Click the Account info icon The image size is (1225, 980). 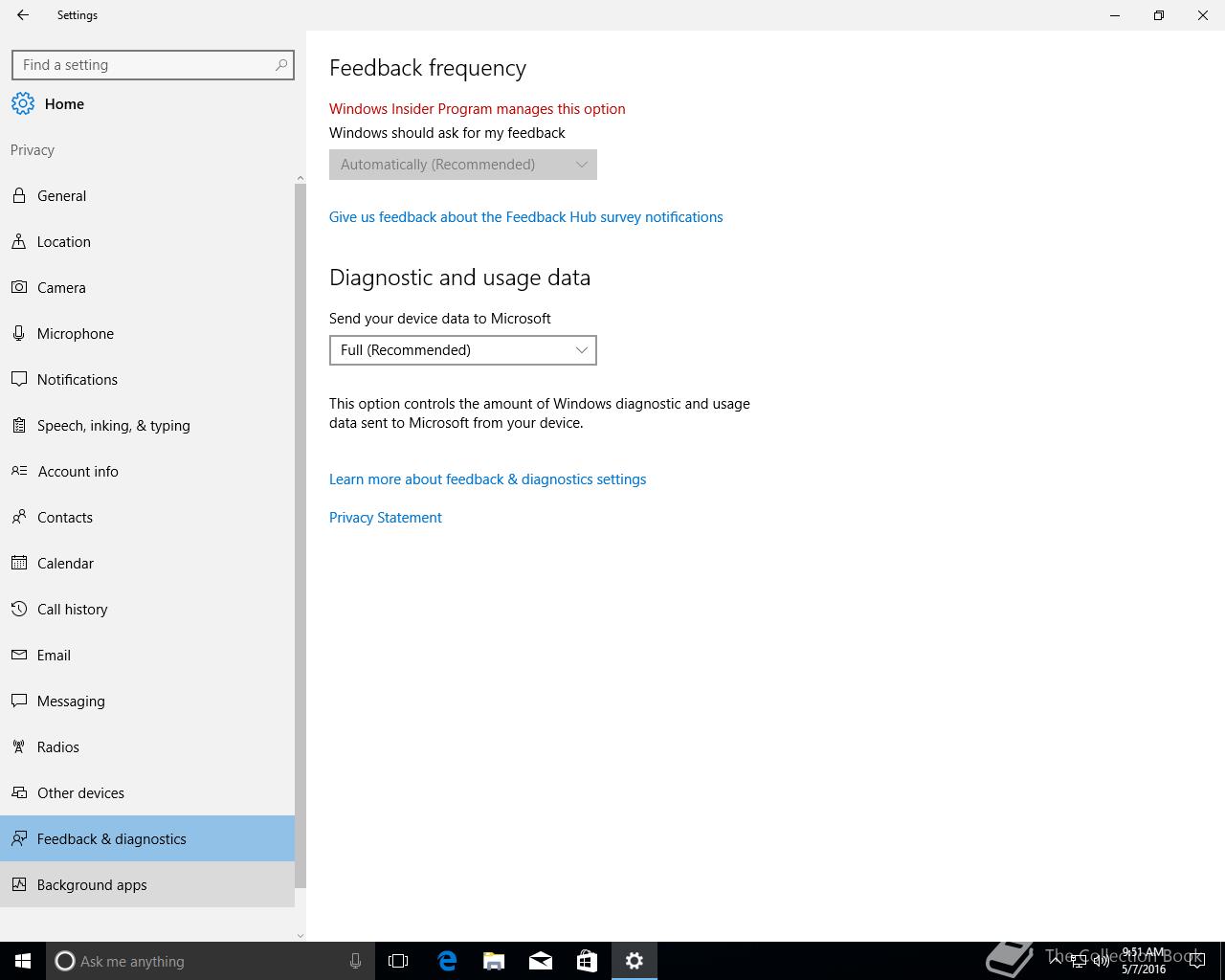pos(19,471)
